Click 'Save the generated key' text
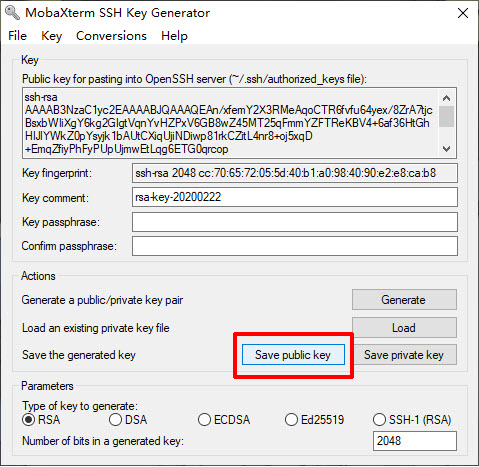This screenshot has width=479, height=467. point(79,355)
